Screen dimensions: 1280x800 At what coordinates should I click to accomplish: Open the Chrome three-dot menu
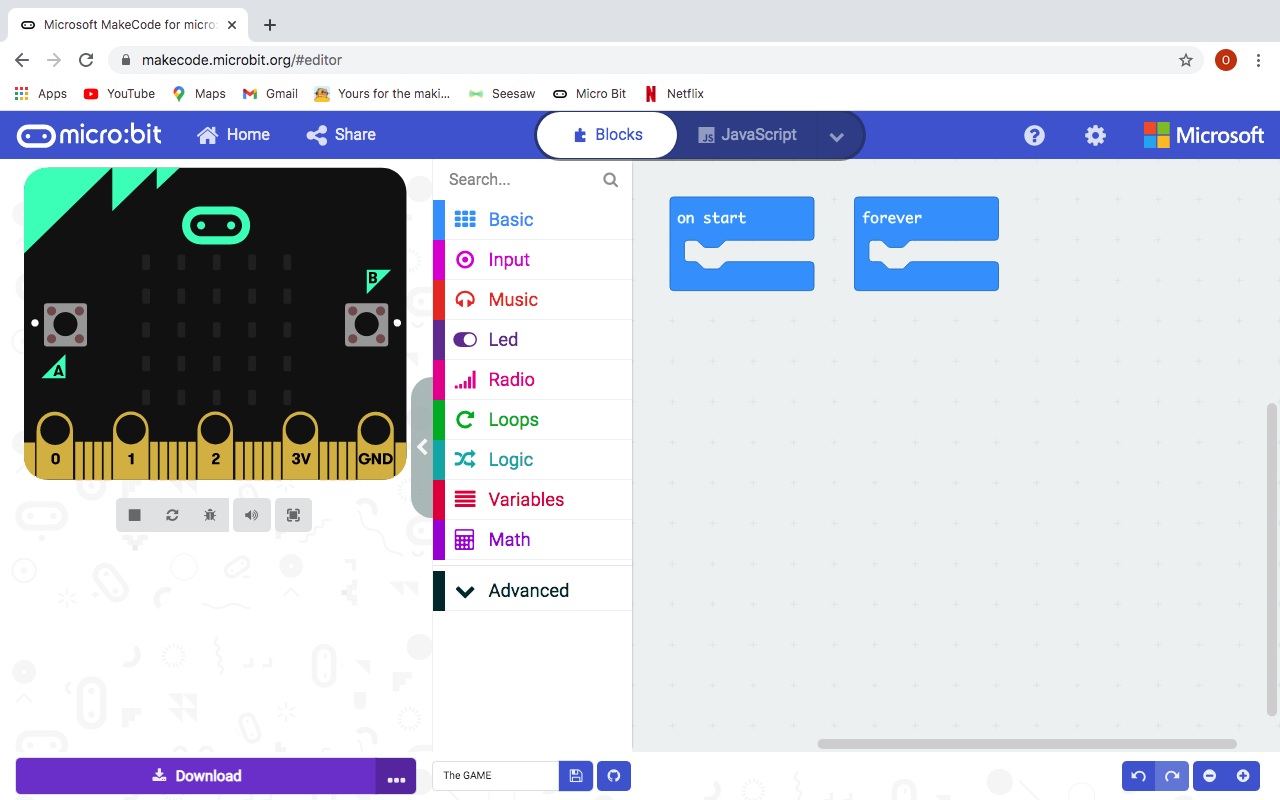[x=1258, y=60]
